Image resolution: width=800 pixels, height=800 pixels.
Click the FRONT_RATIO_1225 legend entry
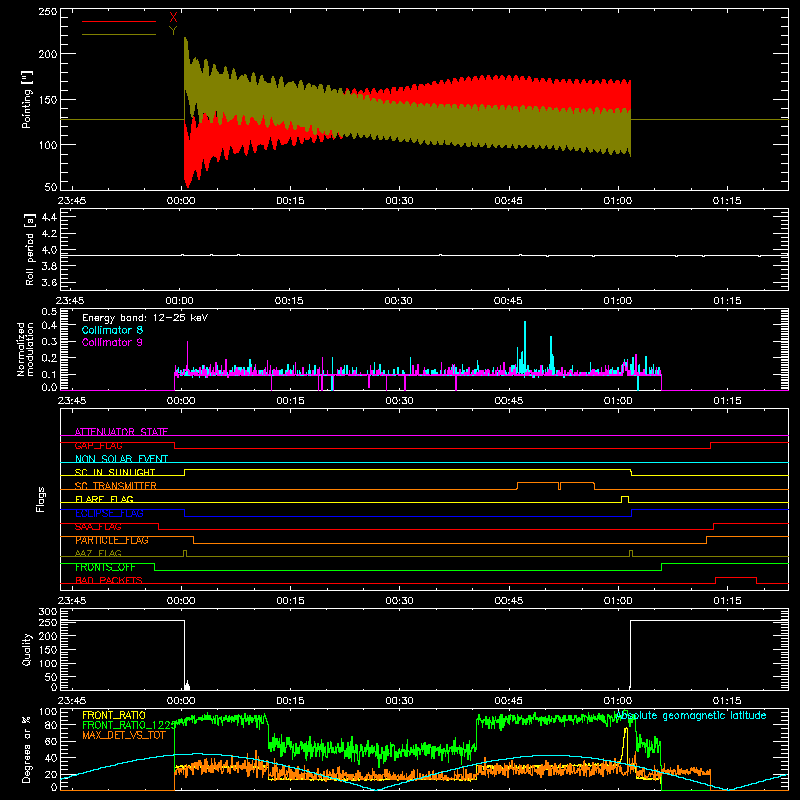coord(129,725)
